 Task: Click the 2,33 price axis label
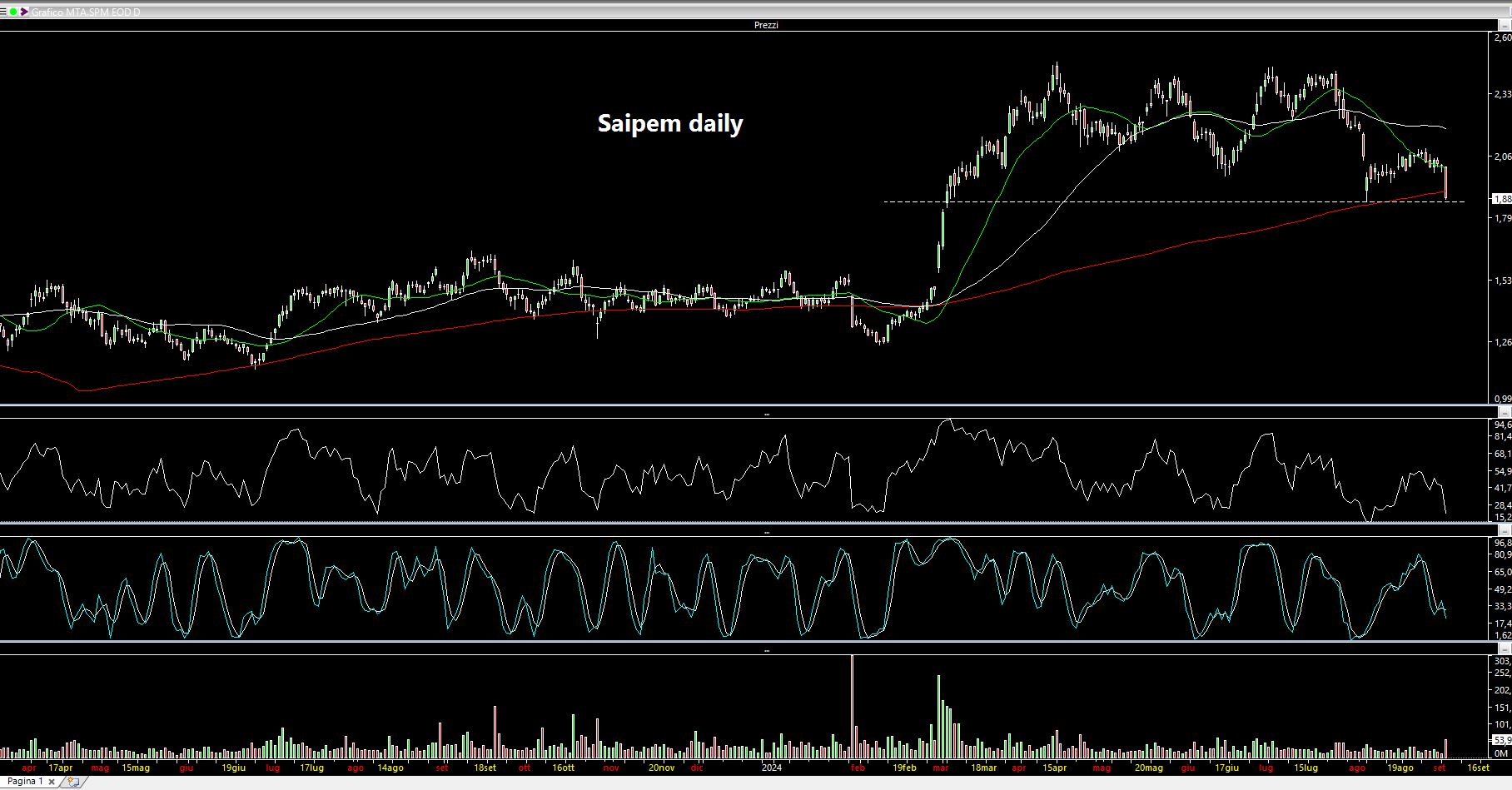pyautogui.click(x=1502, y=94)
